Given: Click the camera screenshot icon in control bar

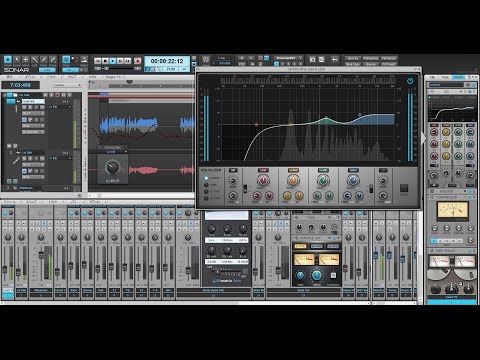Looking at the screenshot, I should tap(312, 59).
